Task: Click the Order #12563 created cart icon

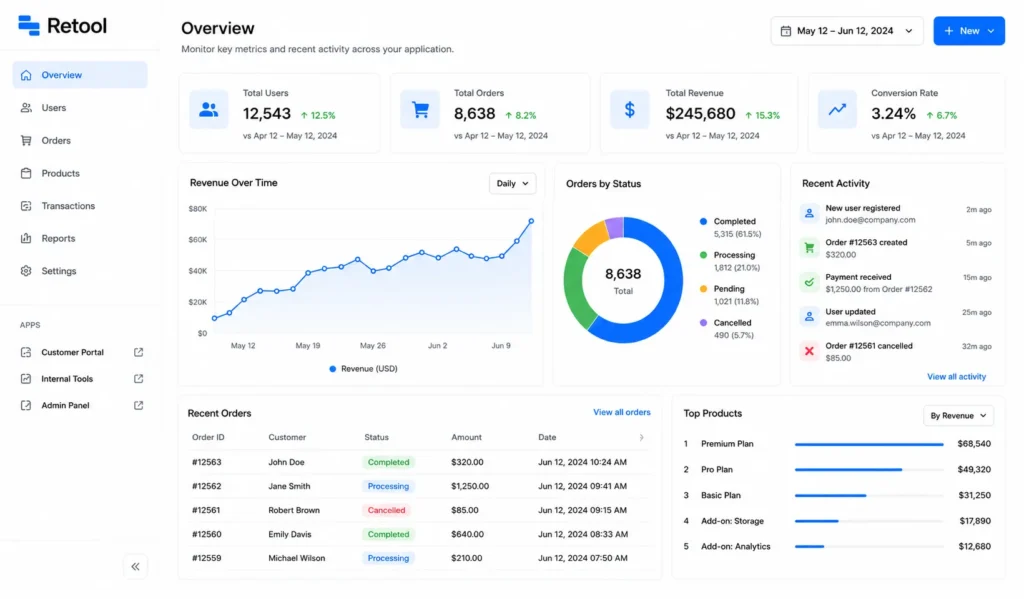Action: coord(809,248)
